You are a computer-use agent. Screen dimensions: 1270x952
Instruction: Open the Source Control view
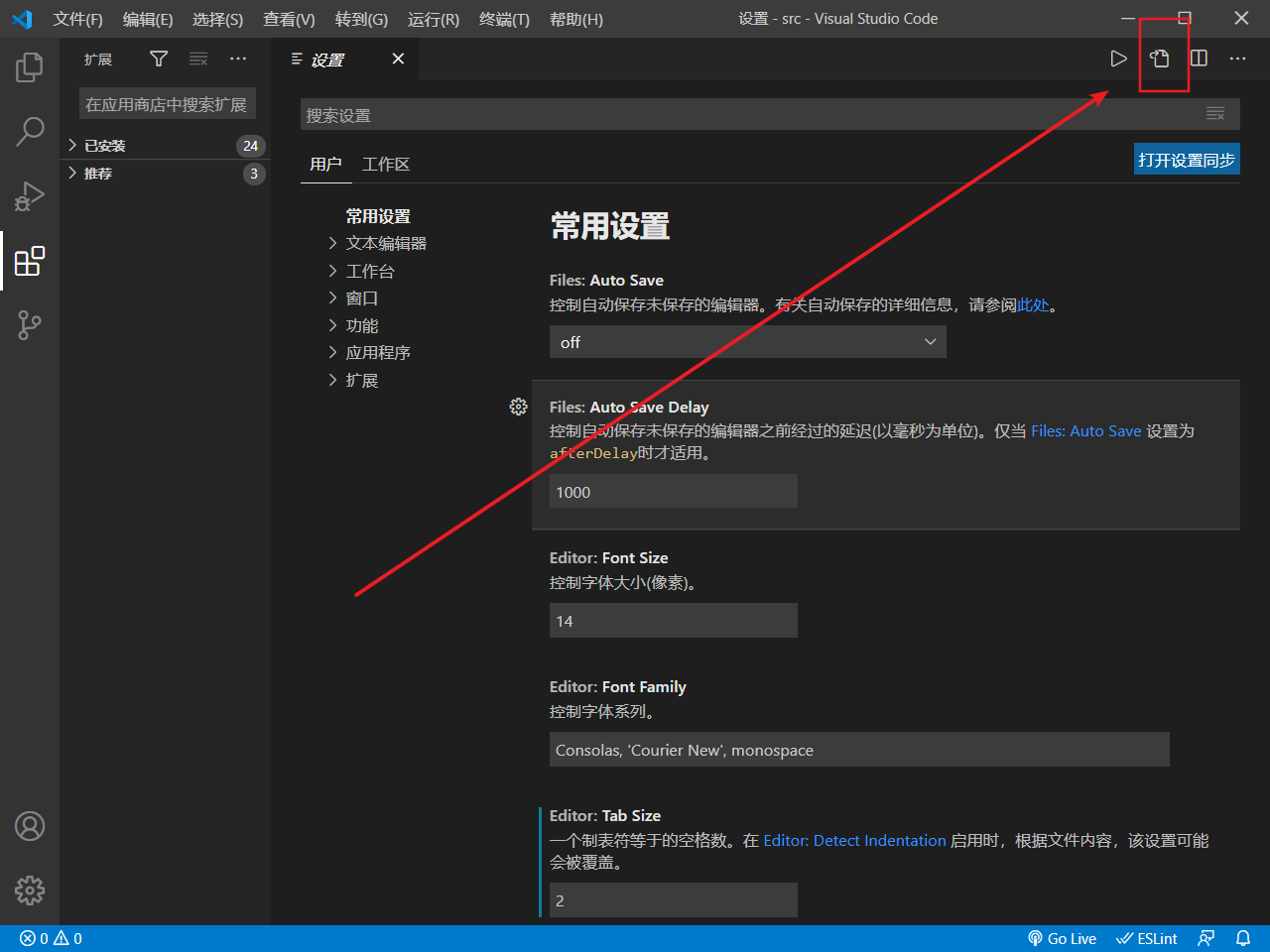click(x=30, y=325)
